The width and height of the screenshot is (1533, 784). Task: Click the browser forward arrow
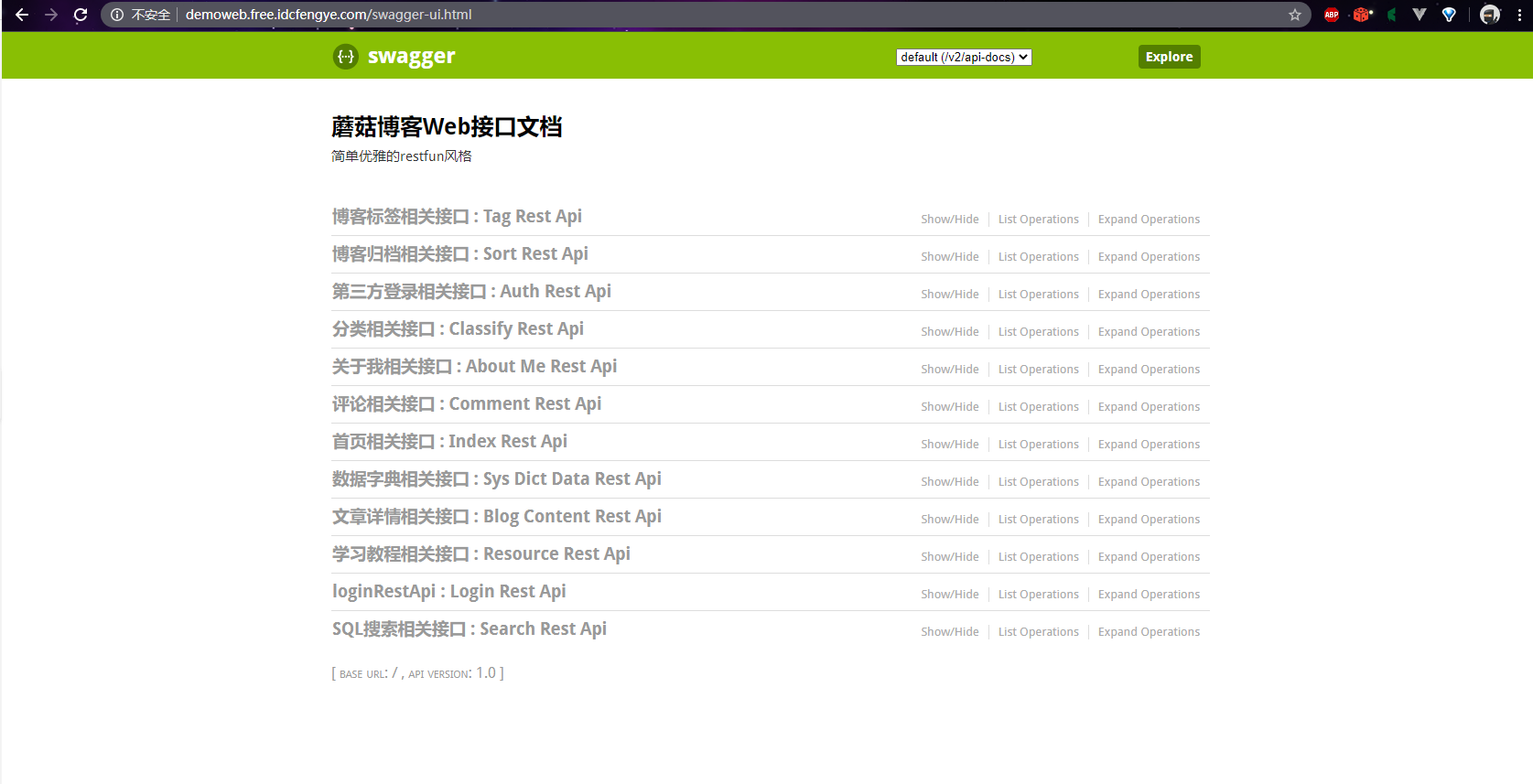(51, 15)
